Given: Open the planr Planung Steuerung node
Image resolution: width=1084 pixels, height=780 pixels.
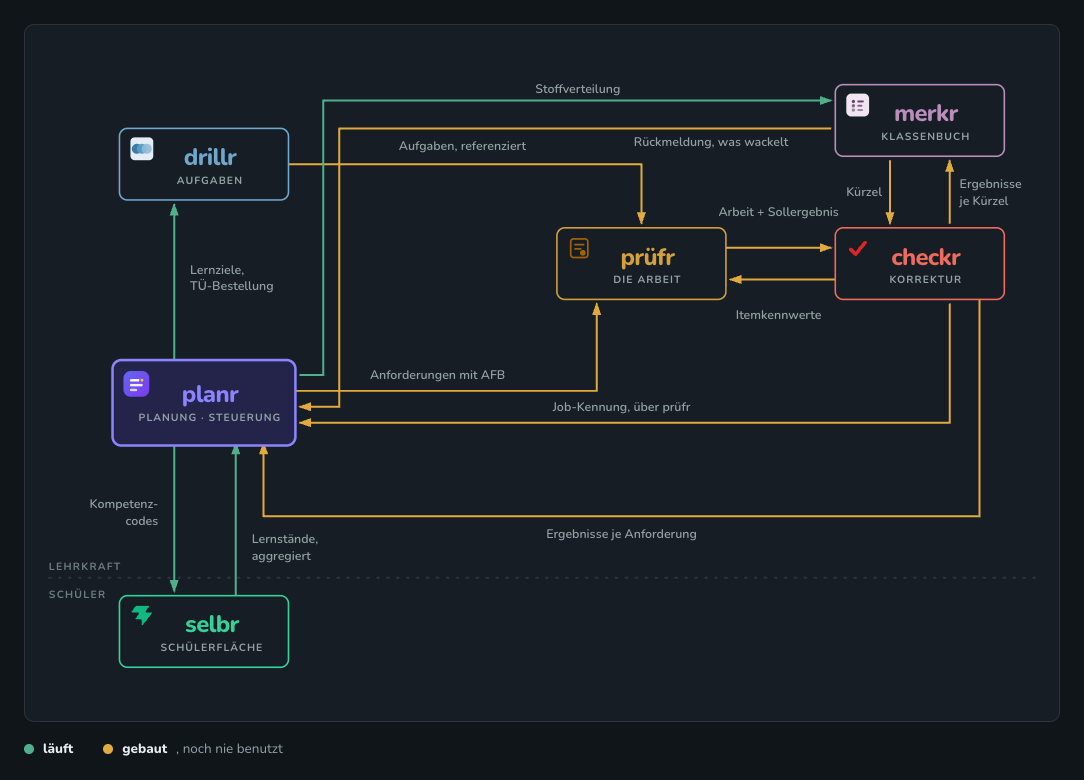Looking at the screenshot, I should coord(204,402).
